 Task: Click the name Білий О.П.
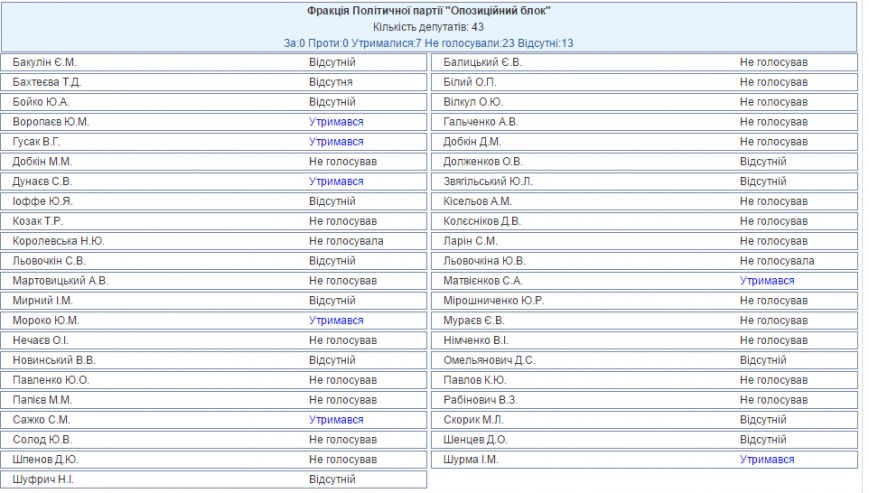pyautogui.click(x=470, y=83)
